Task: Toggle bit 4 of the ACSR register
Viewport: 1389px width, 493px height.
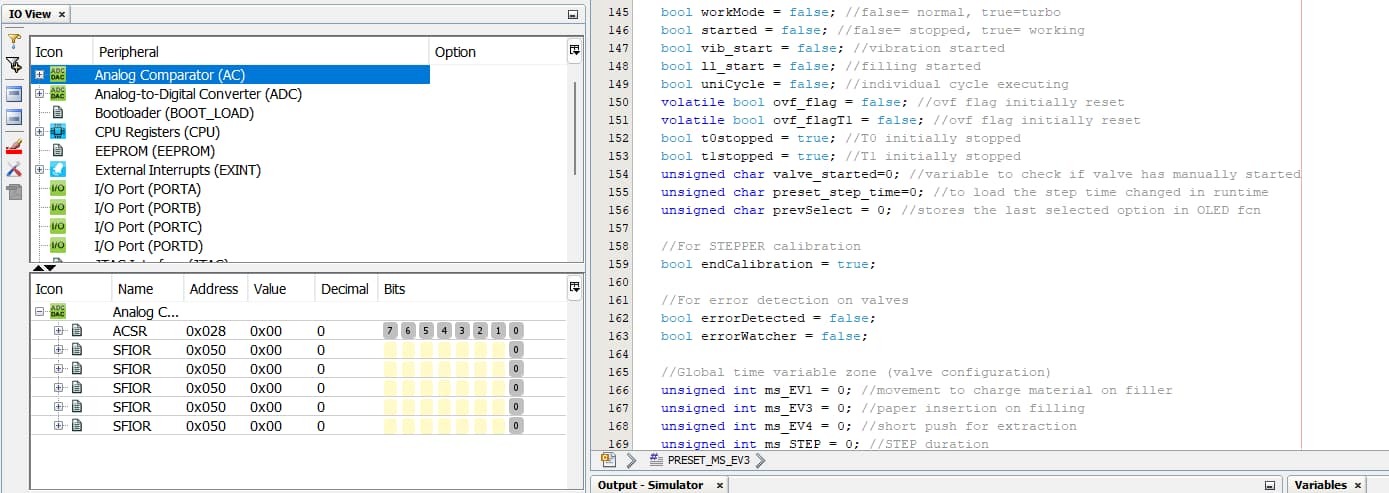Action: point(444,331)
